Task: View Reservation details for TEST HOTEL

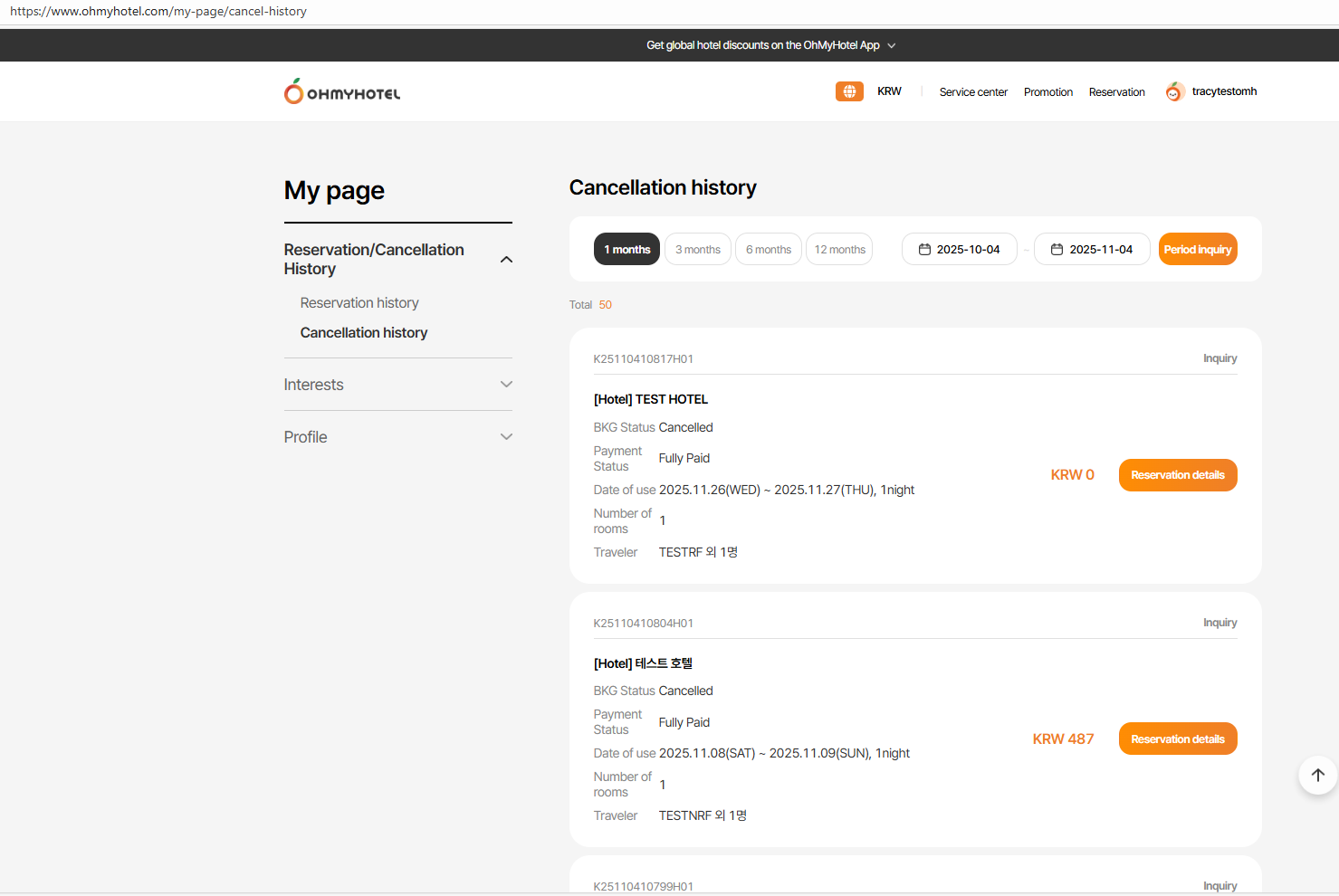Action: [1177, 475]
